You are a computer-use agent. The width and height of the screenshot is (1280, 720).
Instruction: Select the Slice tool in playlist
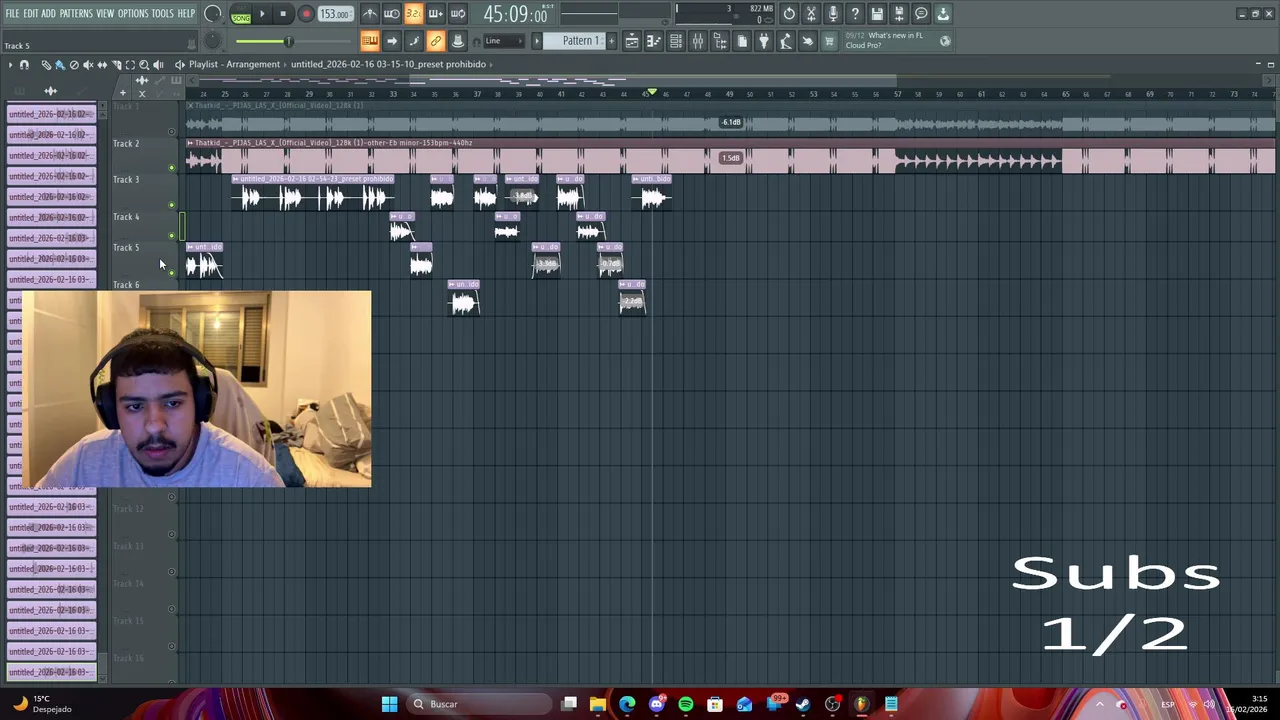pos(116,65)
